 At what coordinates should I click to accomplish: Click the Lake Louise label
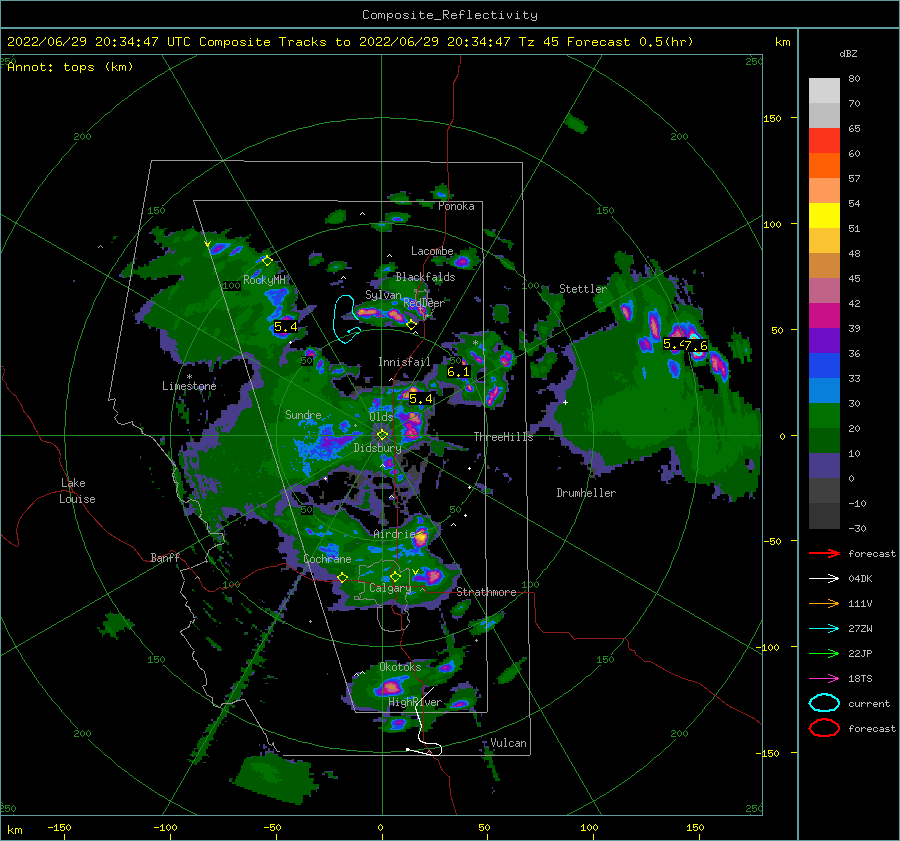tap(77, 491)
